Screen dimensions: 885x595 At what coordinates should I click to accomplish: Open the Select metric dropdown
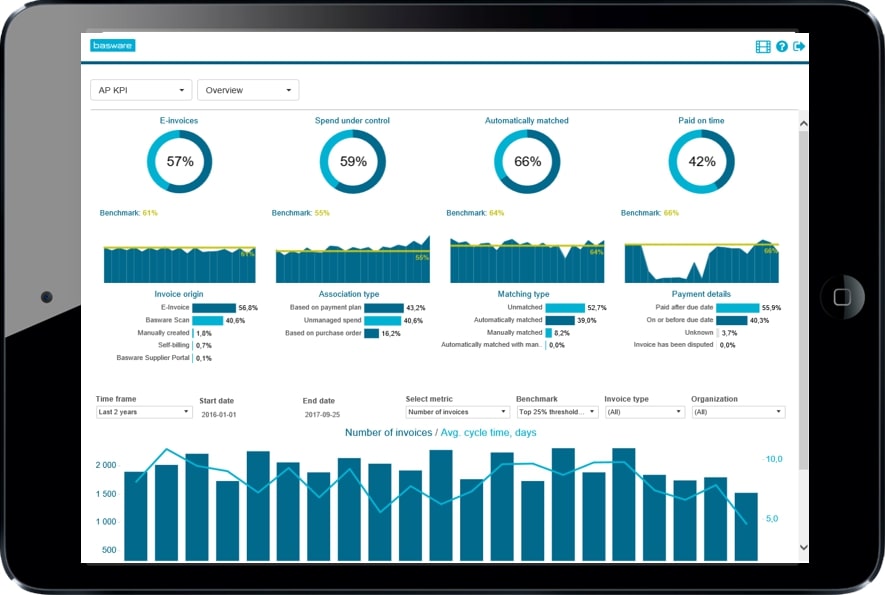pos(458,412)
